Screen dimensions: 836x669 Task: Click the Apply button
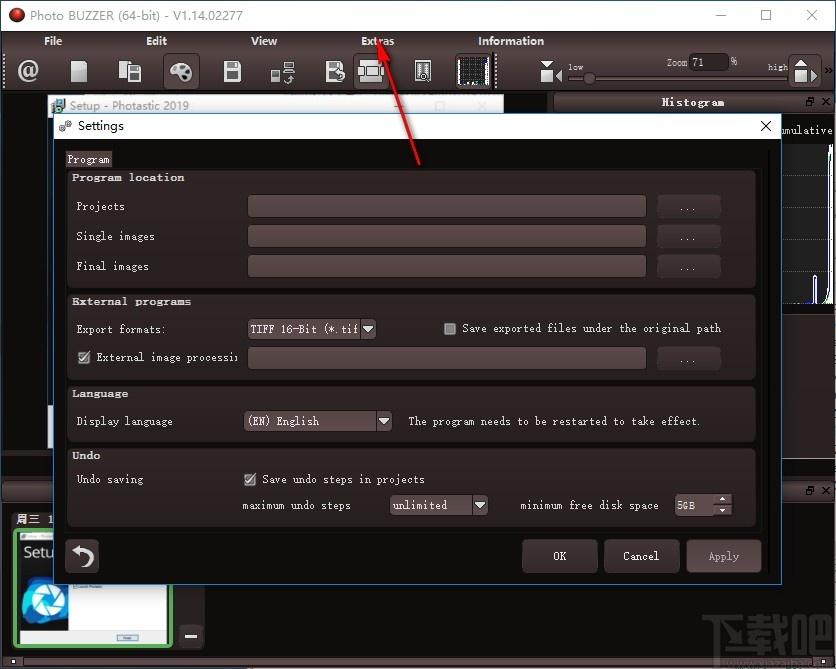click(x=724, y=556)
